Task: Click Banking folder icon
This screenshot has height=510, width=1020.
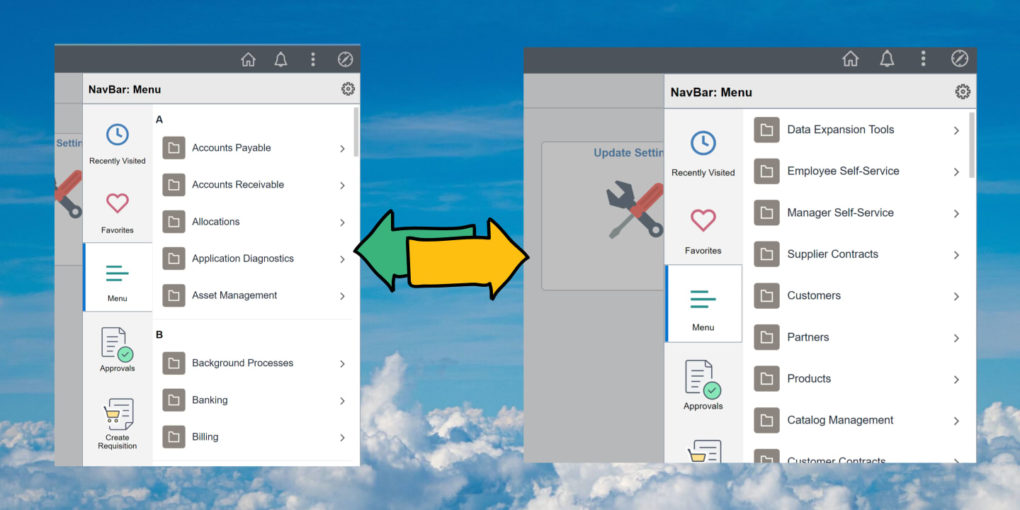Action: tap(174, 400)
